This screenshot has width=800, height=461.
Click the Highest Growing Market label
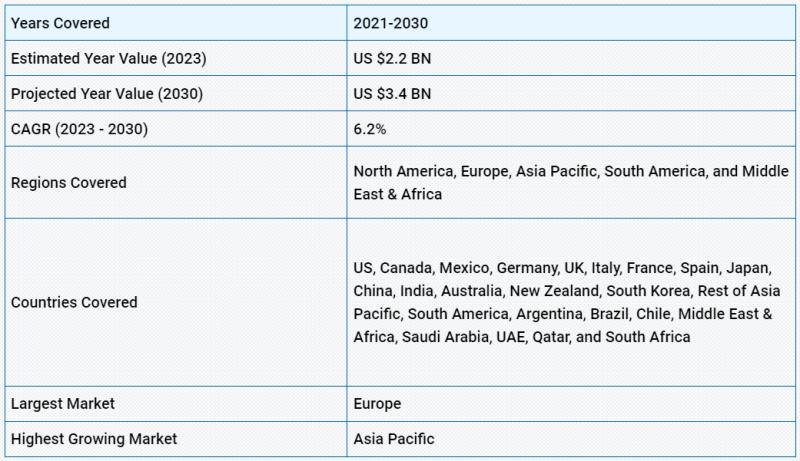94,439
